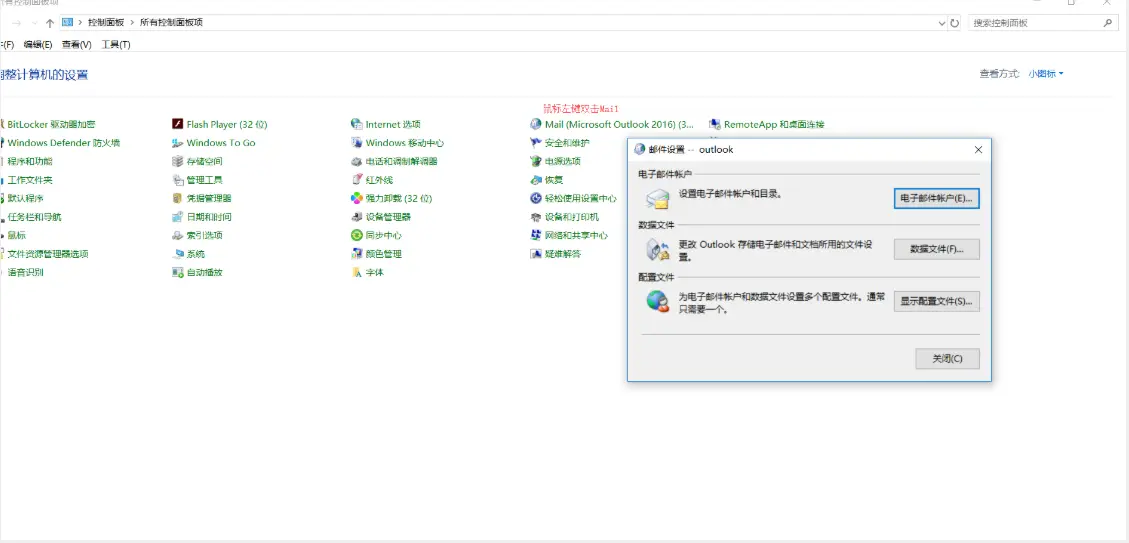1129x543 pixels.
Task: Open the 字体 fonts icon
Action: [356, 272]
